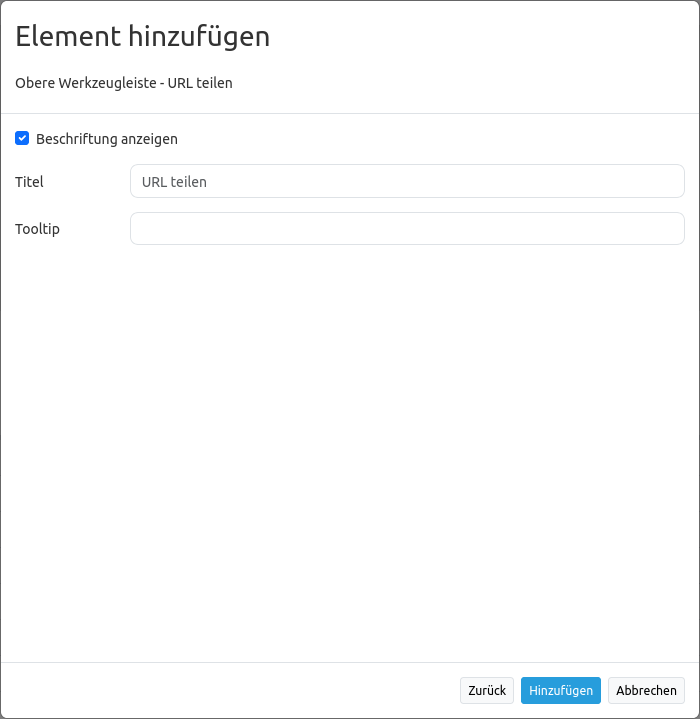Confirm with the Hinzufügen button
This screenshot has width=700, height=719.
560,690
